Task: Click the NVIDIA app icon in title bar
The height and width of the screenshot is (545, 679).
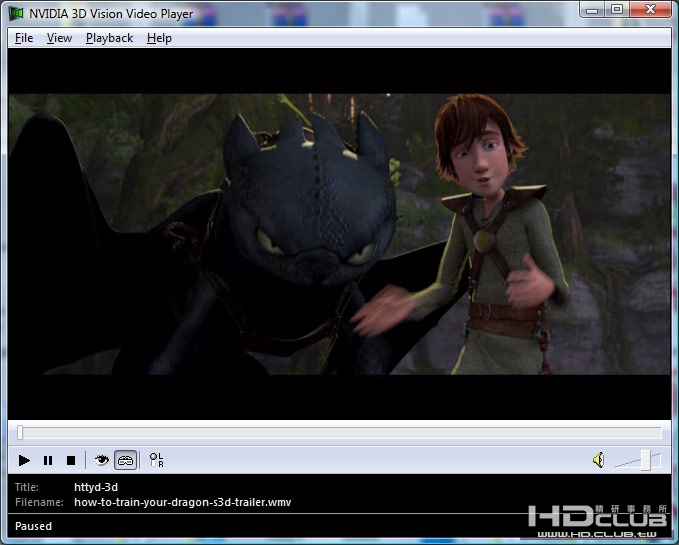Action: coord(16,13)
